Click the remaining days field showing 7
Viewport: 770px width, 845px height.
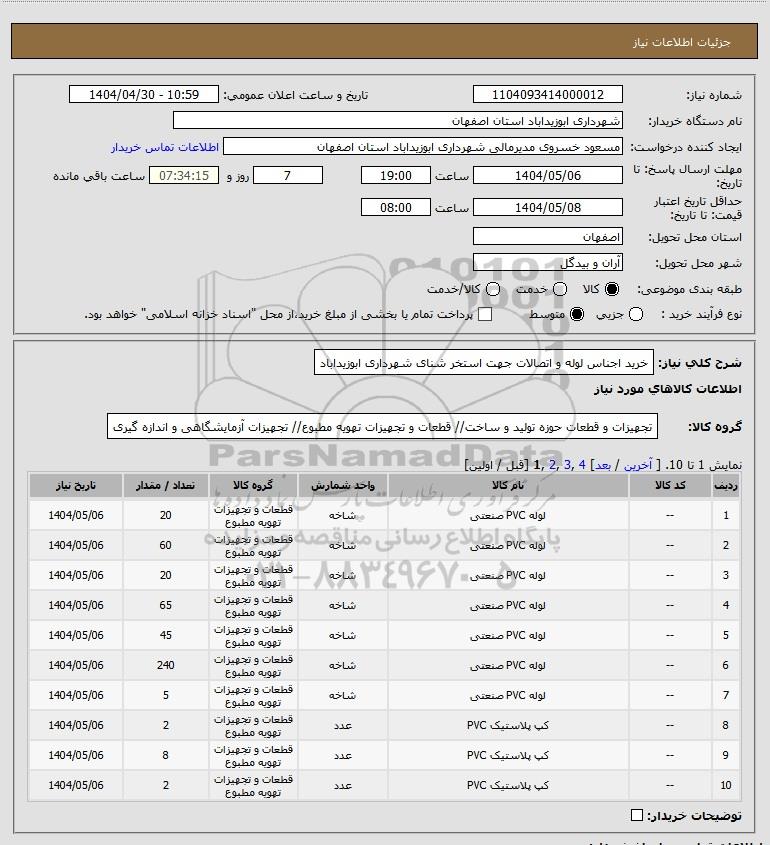tap(288, 175)
